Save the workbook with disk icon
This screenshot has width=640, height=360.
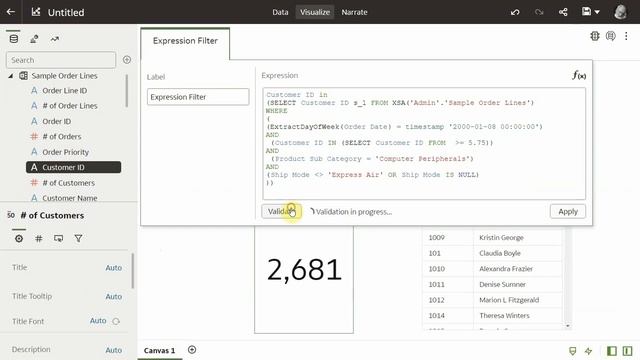(x=587, y=11)
